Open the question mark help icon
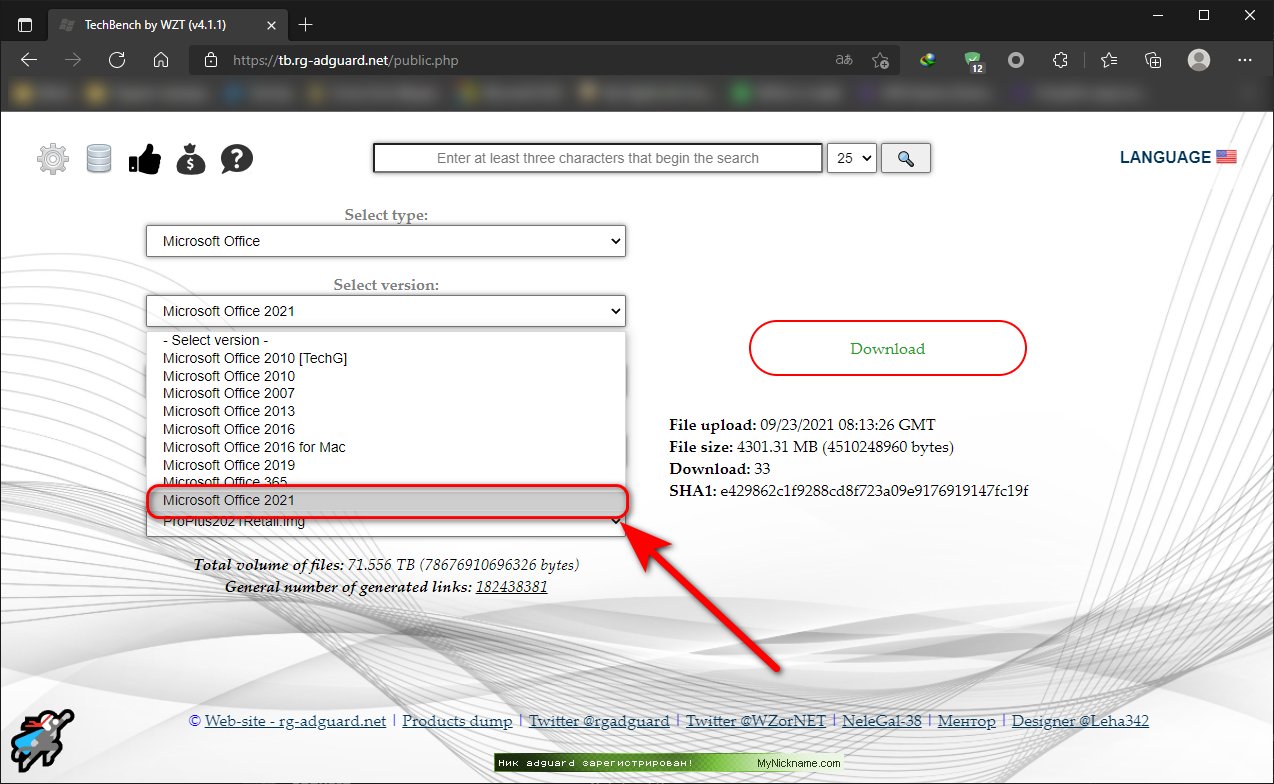 click(237, 158)
